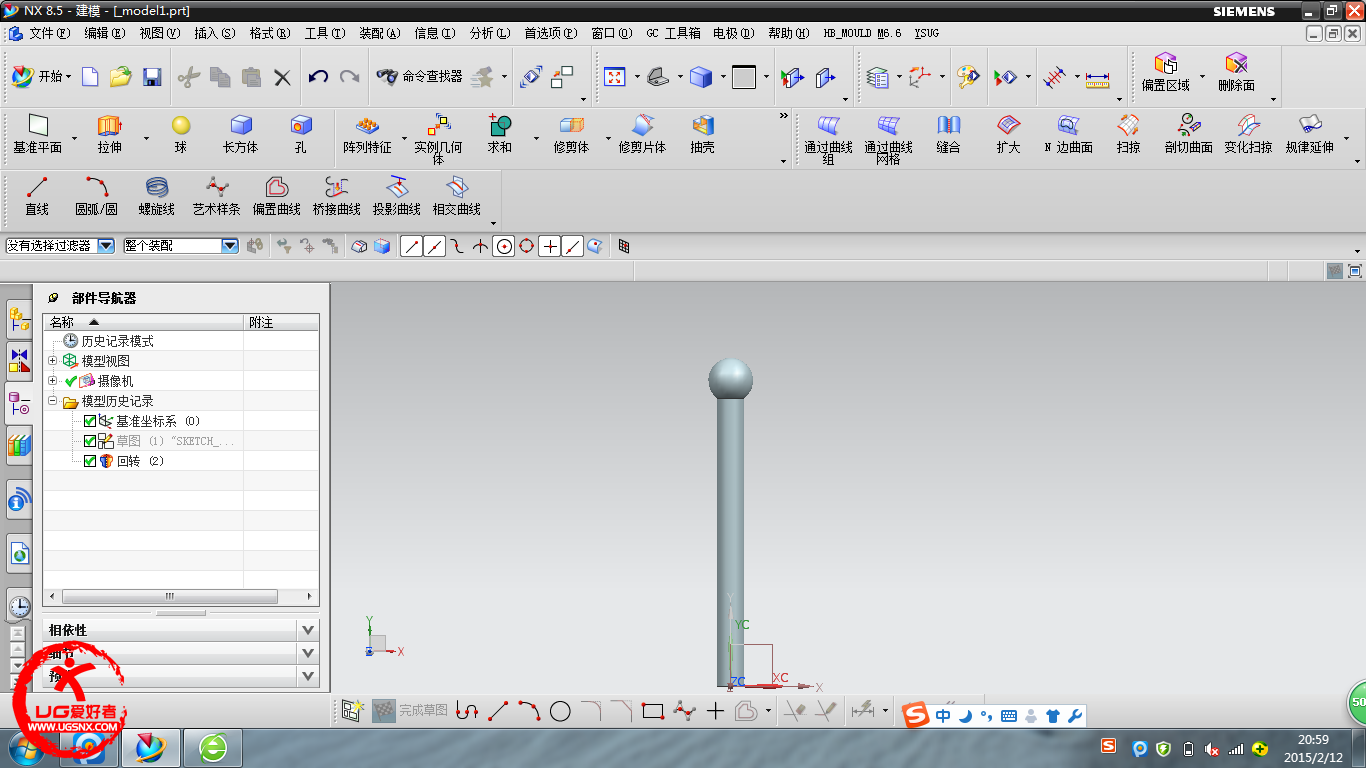
Task: Select the Trim Body (修剪体) tool
Action: pos(571,135)
